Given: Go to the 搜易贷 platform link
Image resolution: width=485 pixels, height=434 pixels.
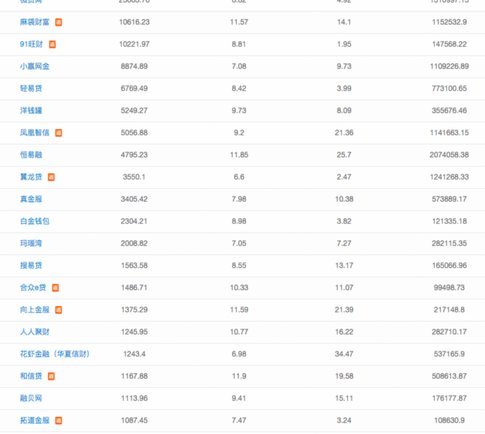Looking at the screenshot, I should [x=31, y=265].
